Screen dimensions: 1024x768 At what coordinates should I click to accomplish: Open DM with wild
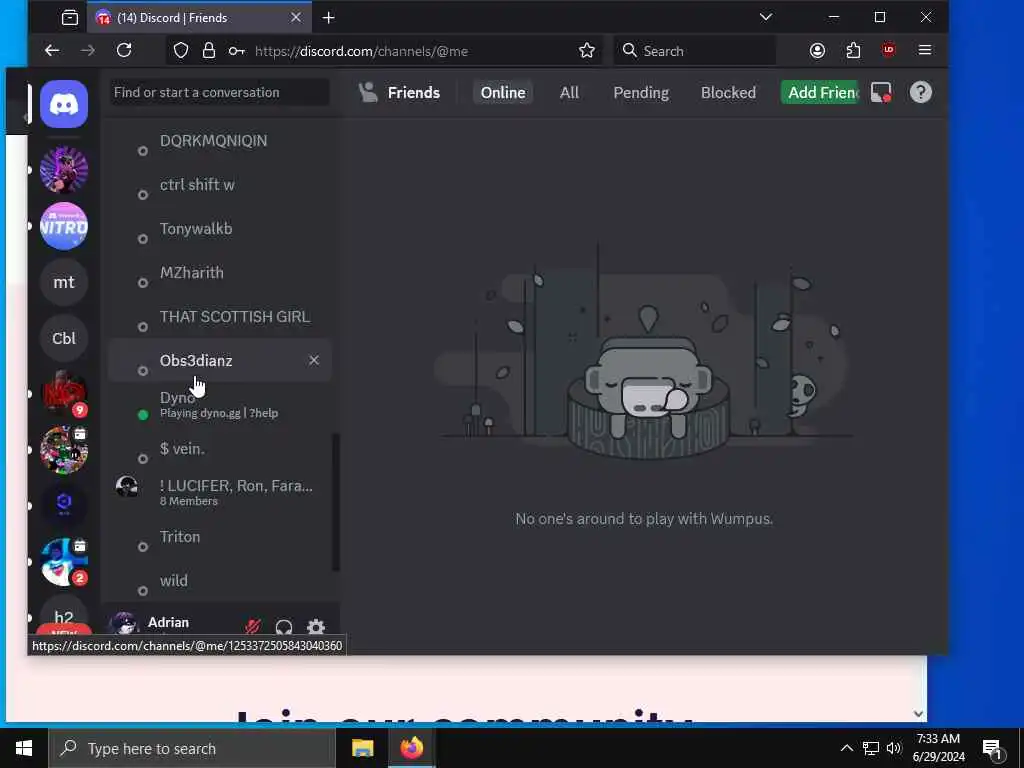point(220,581)
